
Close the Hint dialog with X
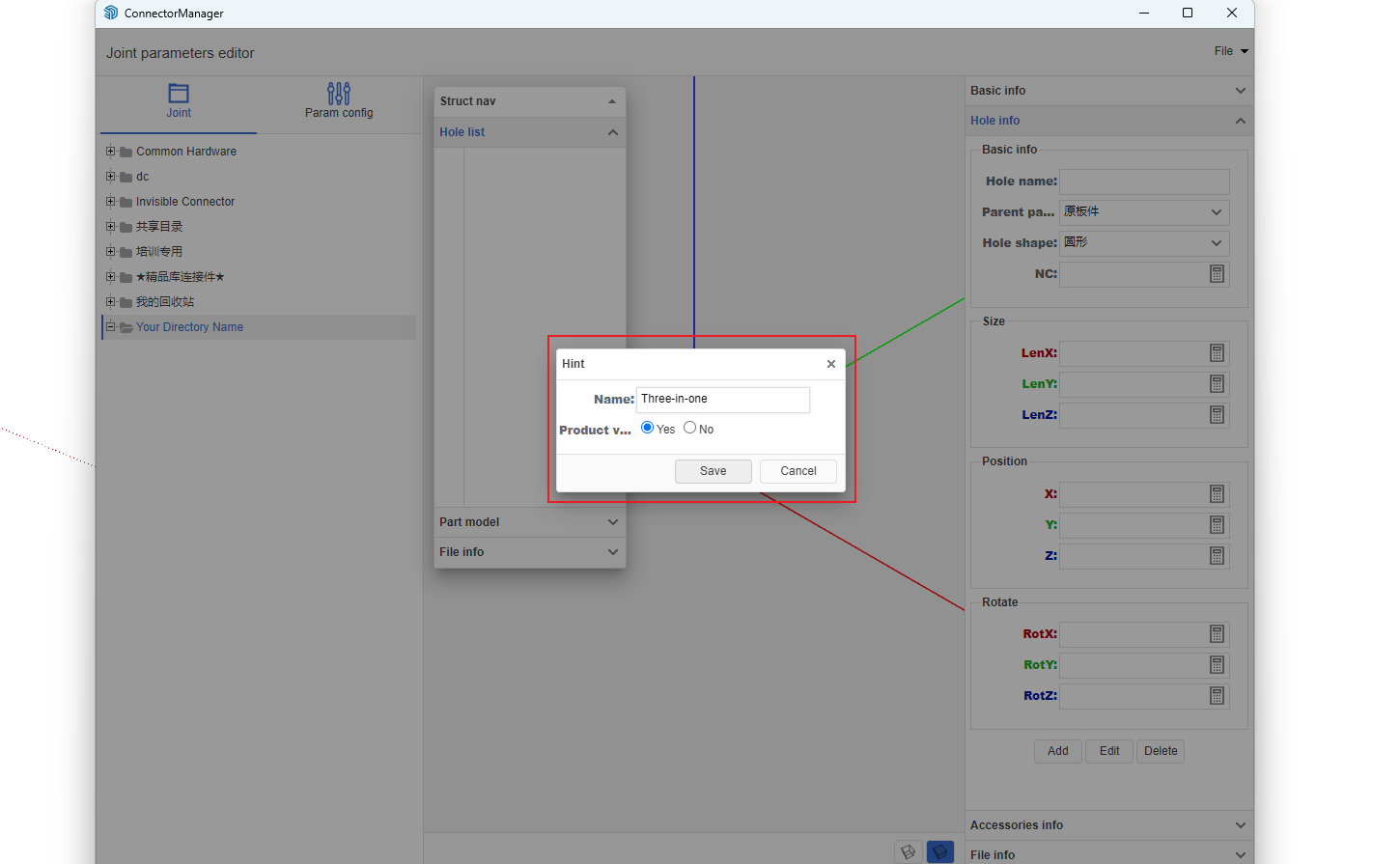coord(830,364)
